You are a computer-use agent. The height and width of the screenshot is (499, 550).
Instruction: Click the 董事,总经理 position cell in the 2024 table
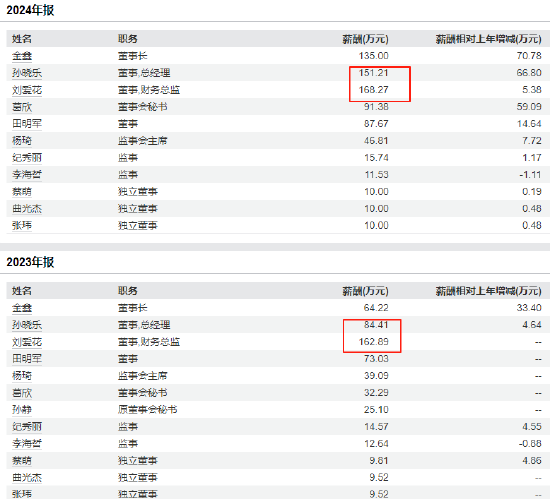pyautogui.click(x=144, y=73)
